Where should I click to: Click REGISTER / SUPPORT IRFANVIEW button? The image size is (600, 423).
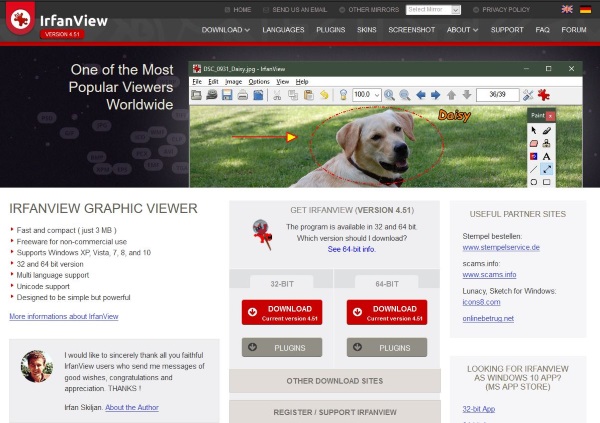point(335,412)
